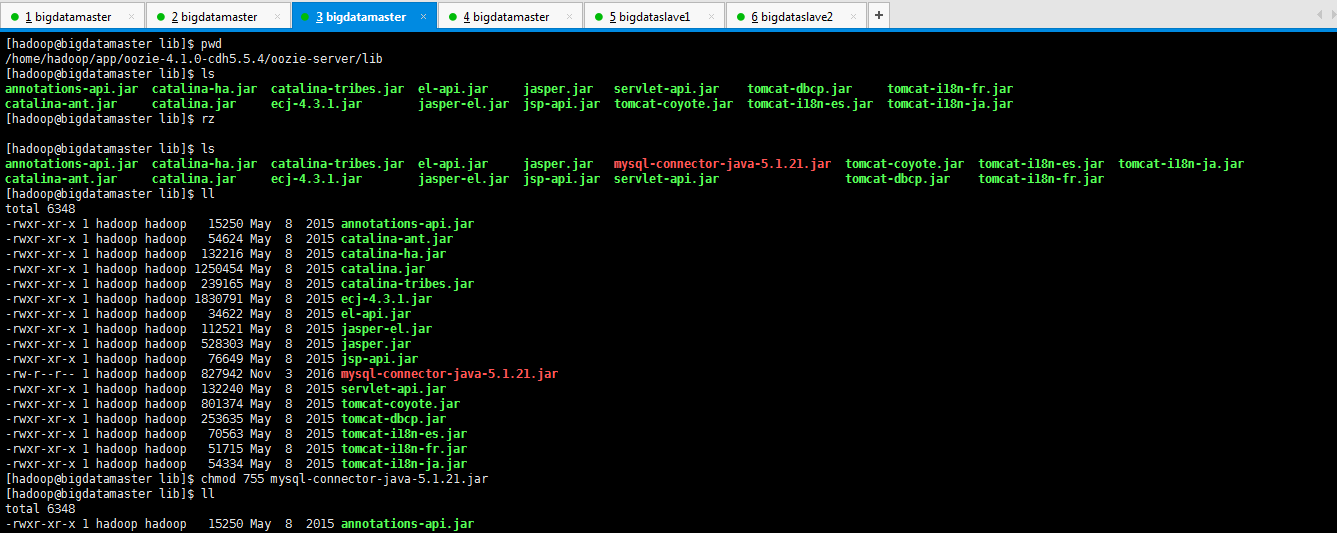Close the 5 bigdataslave1 tab
Viewport: 1337px width, 533px height.
(x=712, y=17)
